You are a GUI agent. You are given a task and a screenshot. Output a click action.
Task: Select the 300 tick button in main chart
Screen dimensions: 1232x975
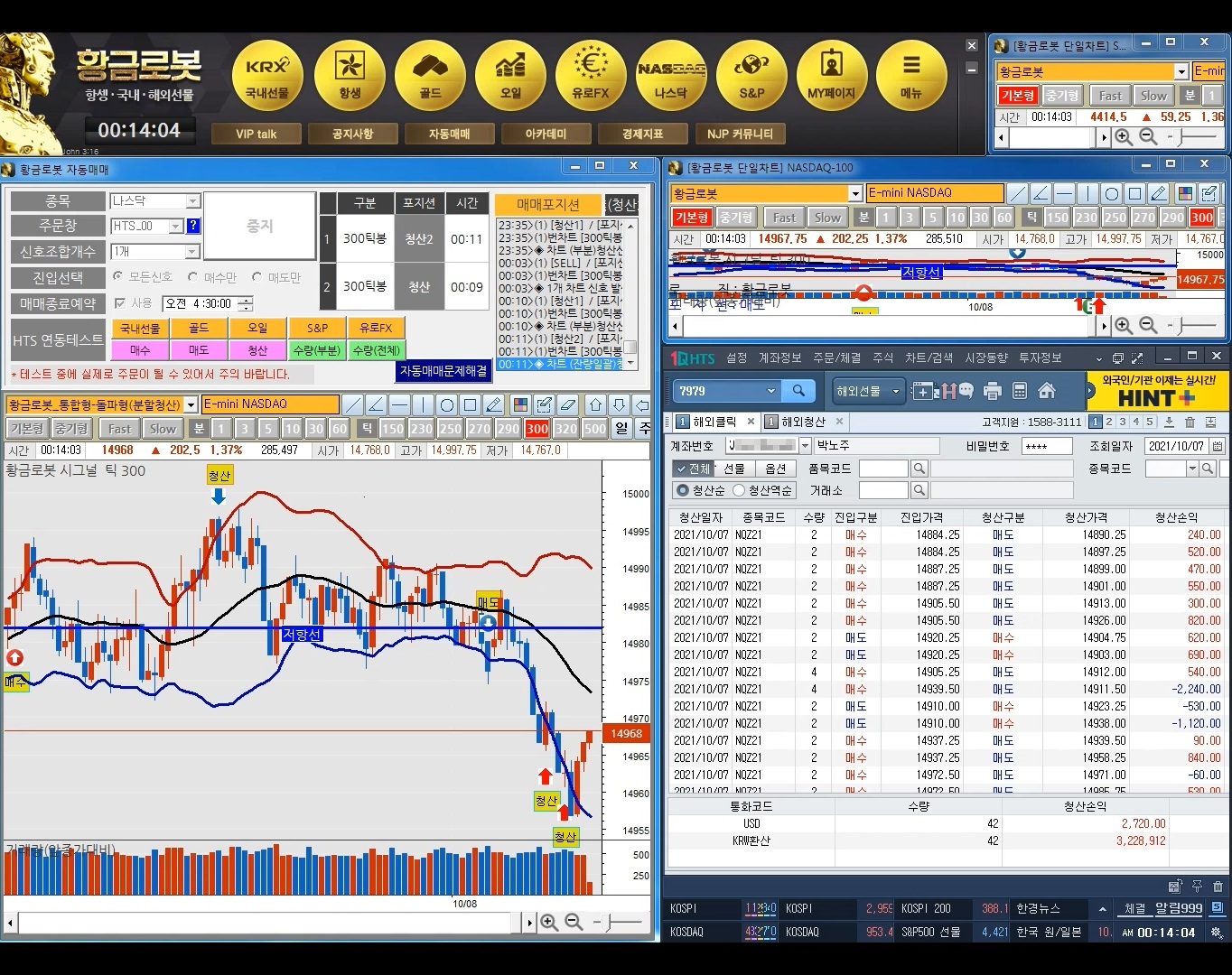click(x=537, y=429)
